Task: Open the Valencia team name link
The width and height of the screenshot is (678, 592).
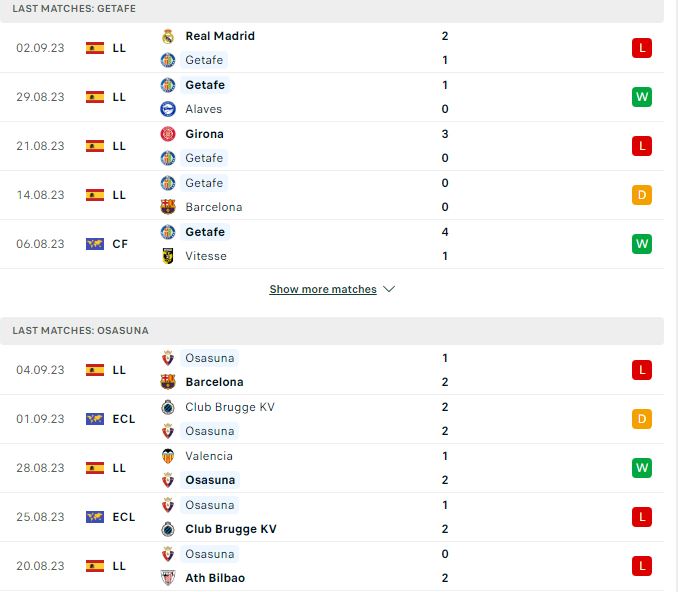Action: click(x=209, y=456)
